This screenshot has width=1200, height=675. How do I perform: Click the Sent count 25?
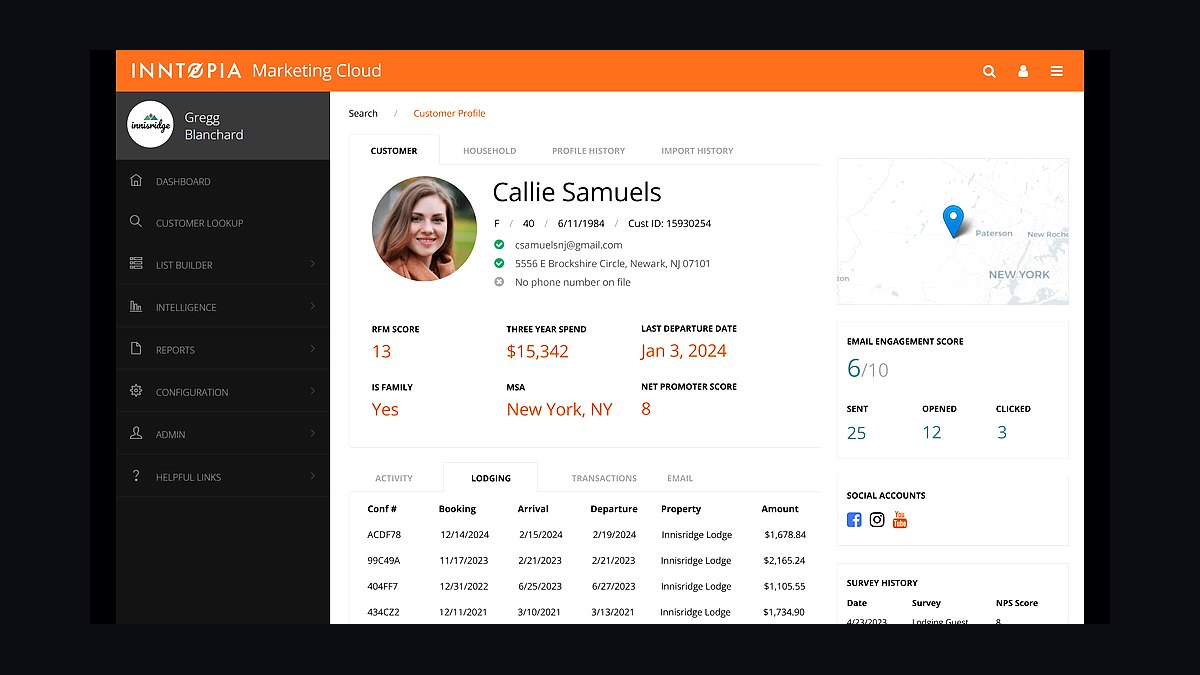coord(856,433)
